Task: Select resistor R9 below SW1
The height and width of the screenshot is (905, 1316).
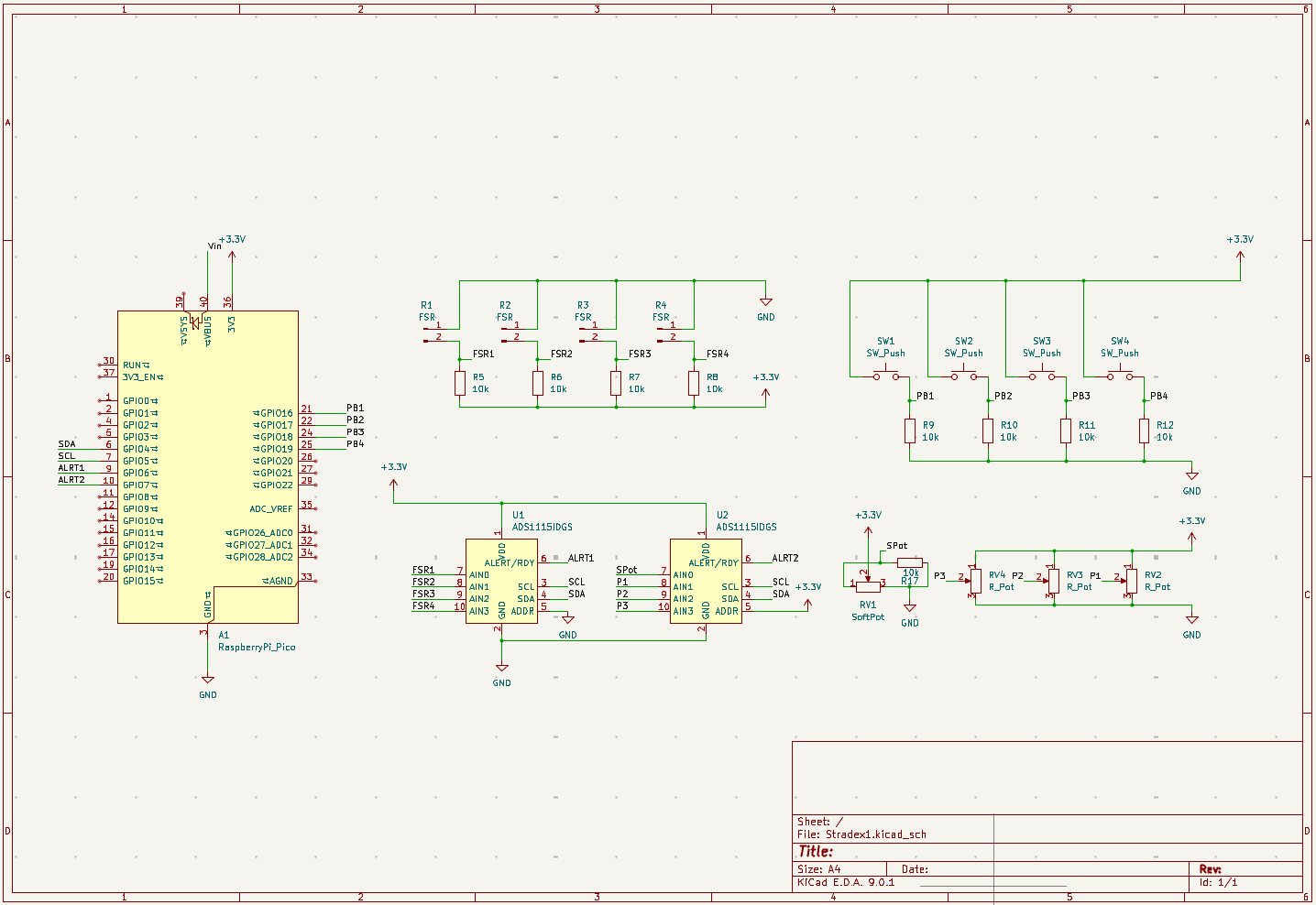Action: 909,431
